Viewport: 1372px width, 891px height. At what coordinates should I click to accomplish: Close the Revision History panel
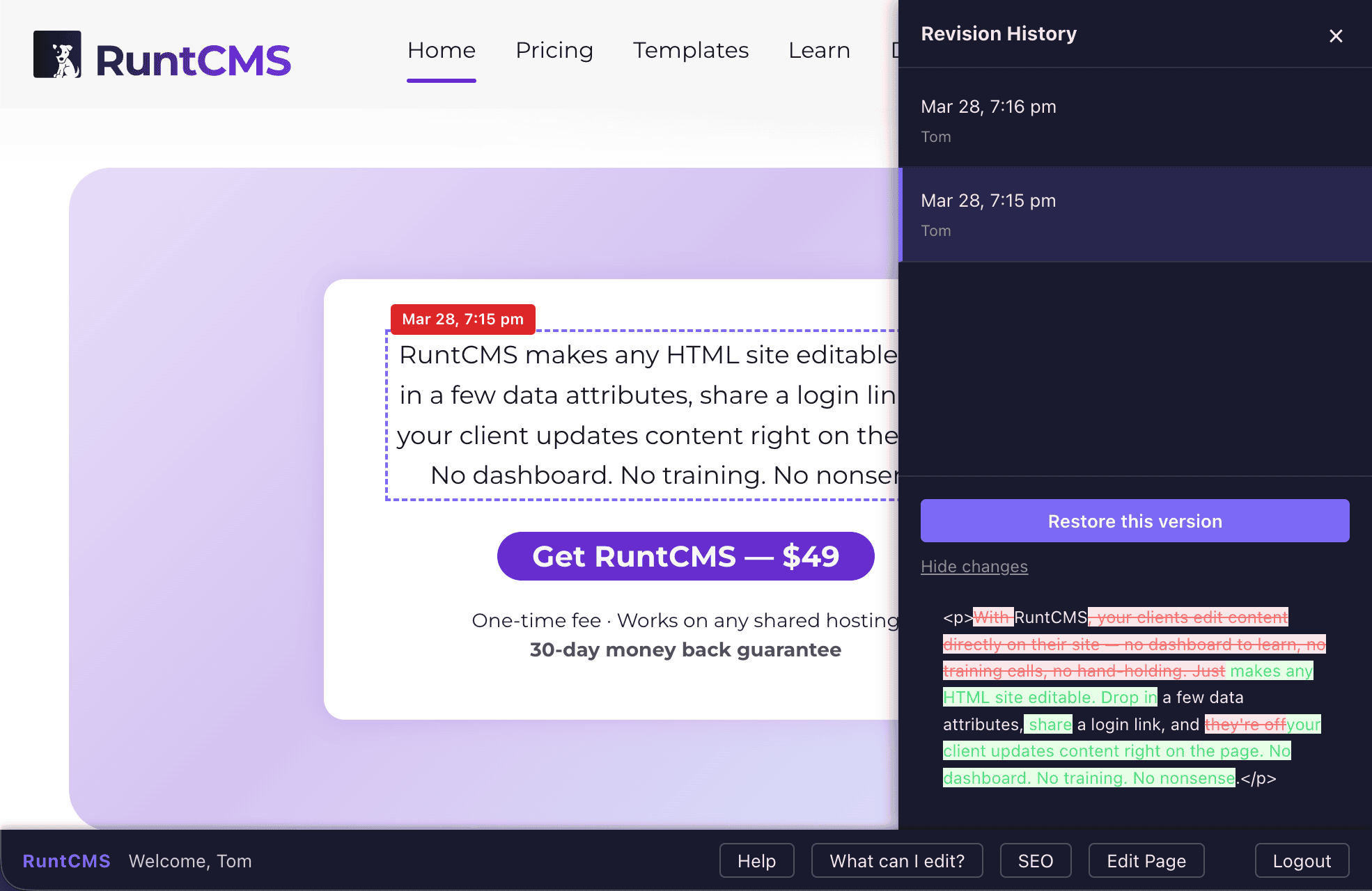pos(1335,36)
